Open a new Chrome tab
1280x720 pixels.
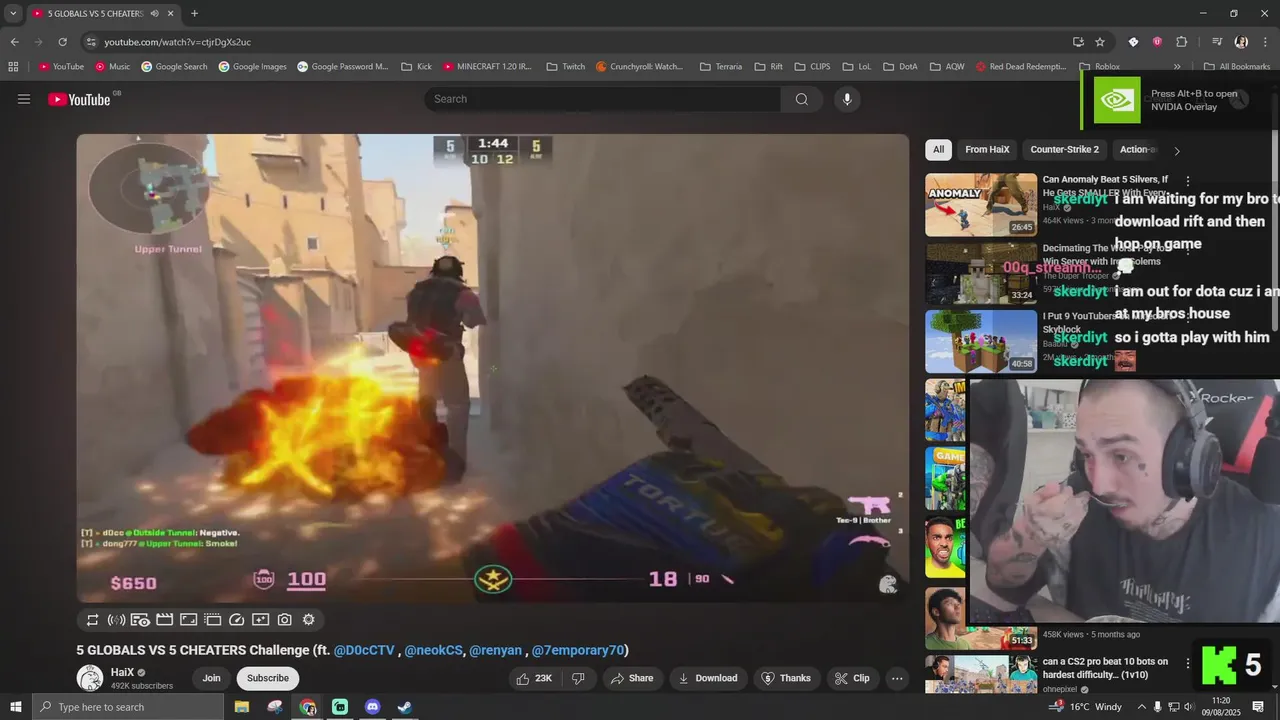194,13
